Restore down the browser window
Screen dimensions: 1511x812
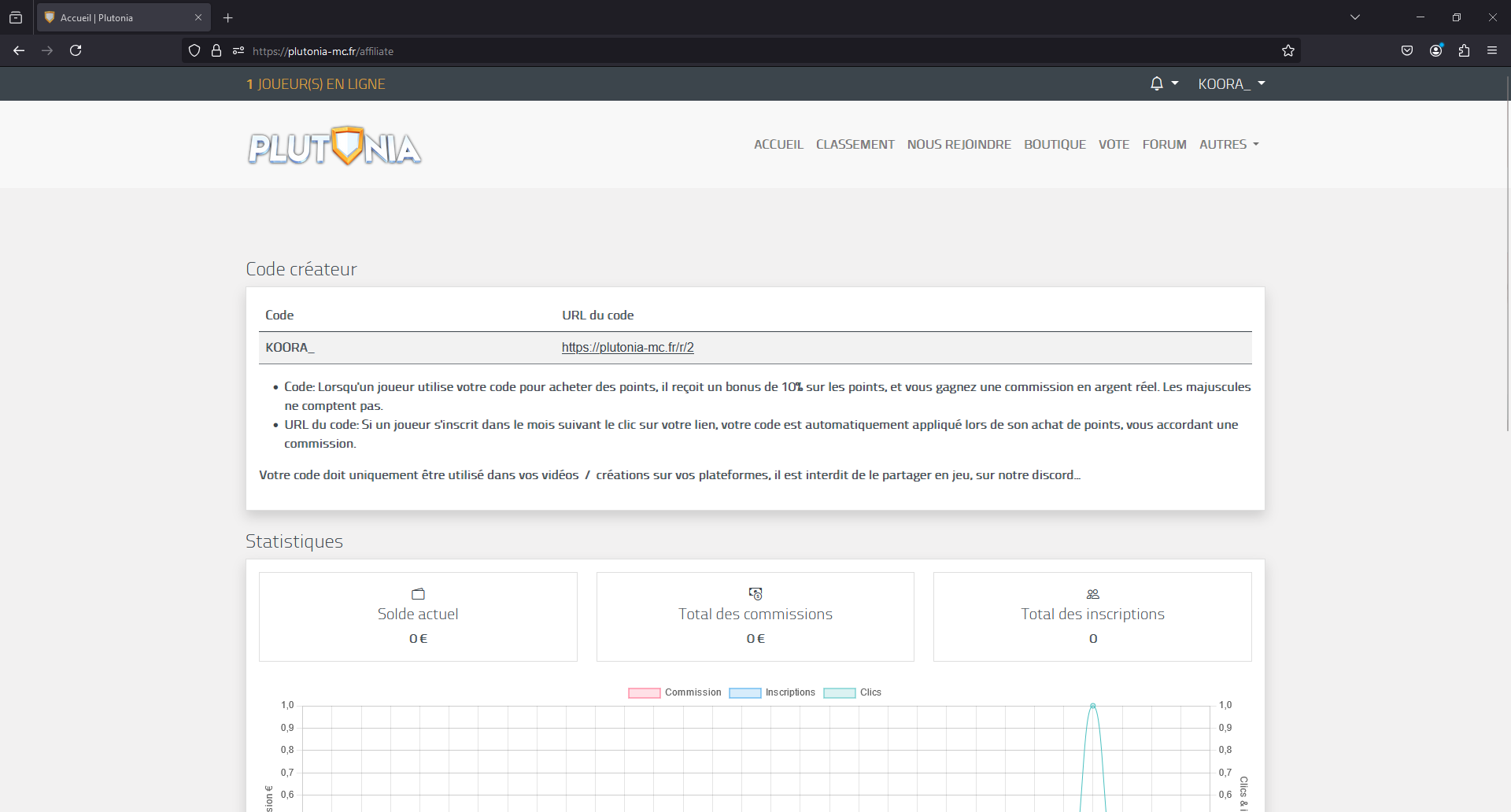(x=1457, y=17)
